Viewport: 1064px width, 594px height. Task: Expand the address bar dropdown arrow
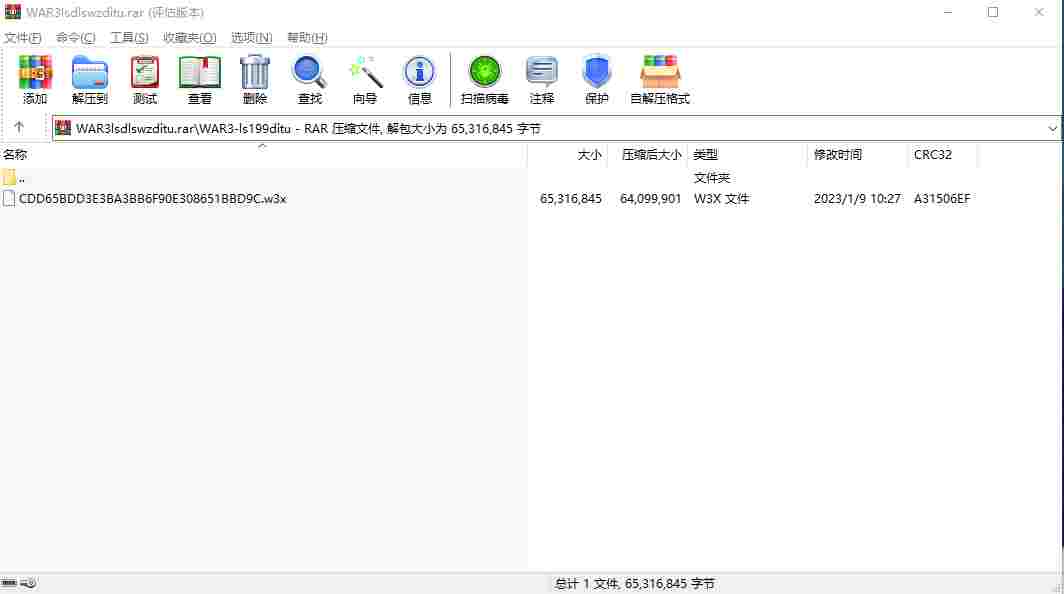click(1052, 128)
